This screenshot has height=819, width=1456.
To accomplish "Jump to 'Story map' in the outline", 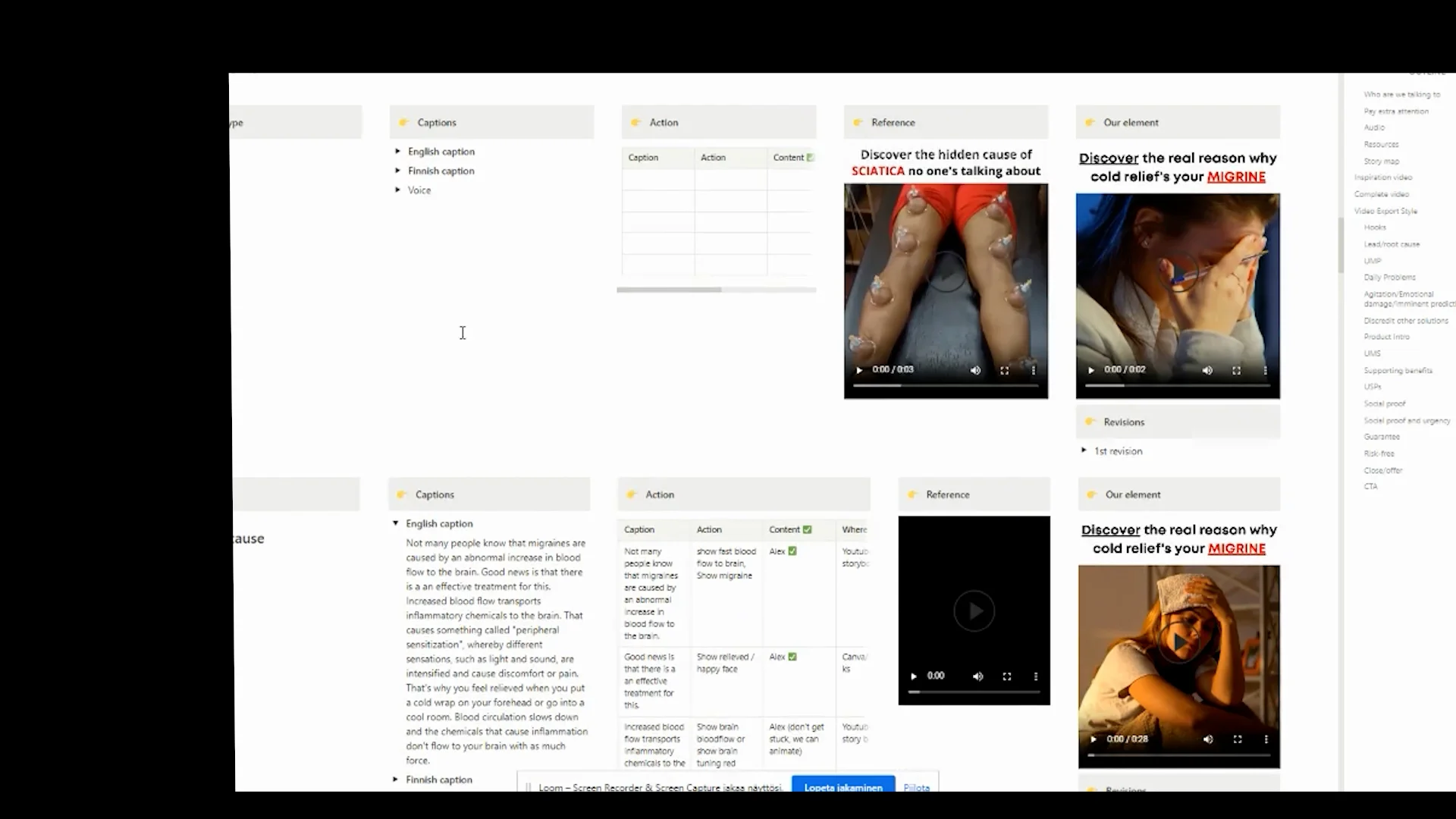I will pyautogui.click(x=1382, y=161).
